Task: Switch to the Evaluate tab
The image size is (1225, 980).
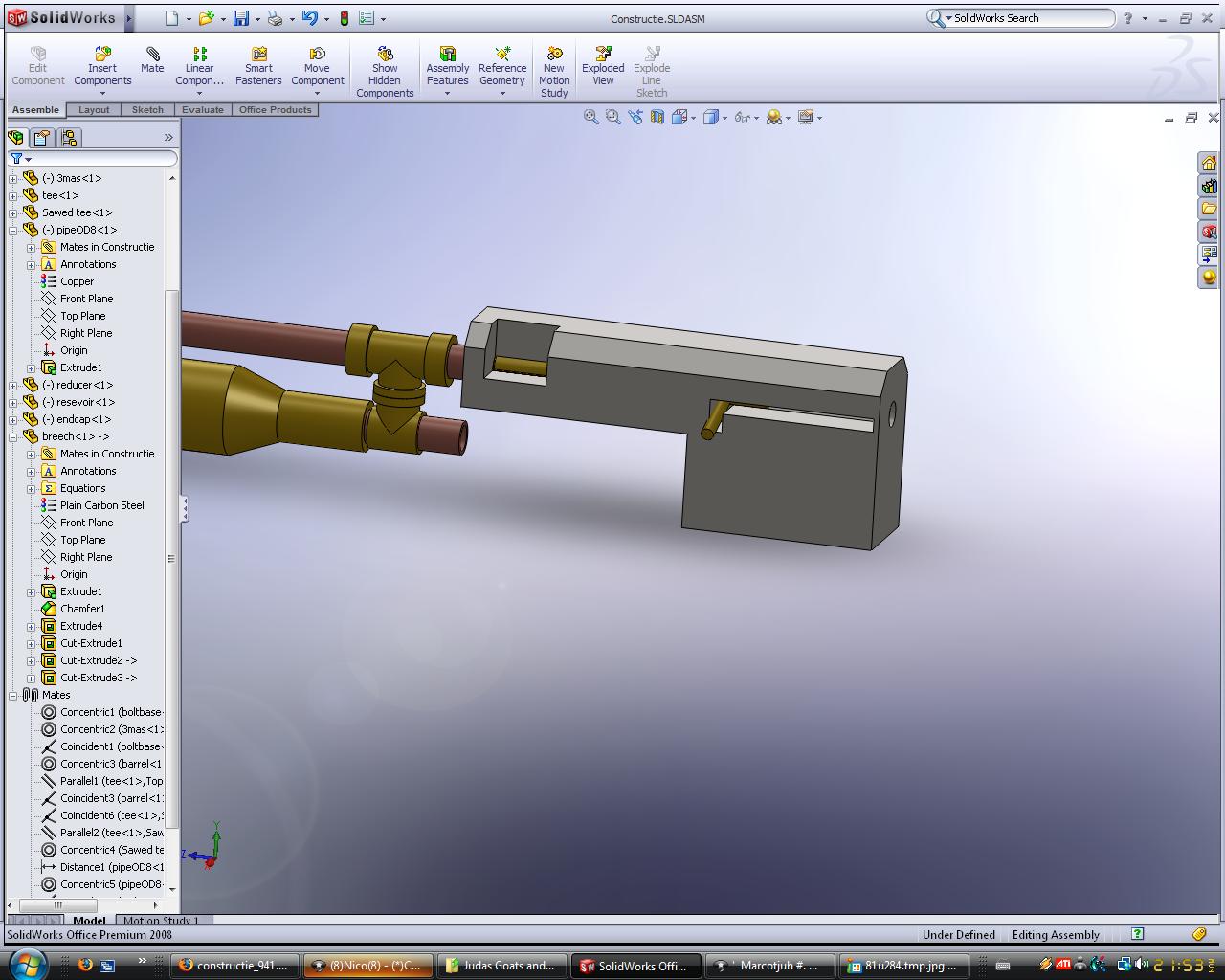Action: click(203, 110)
